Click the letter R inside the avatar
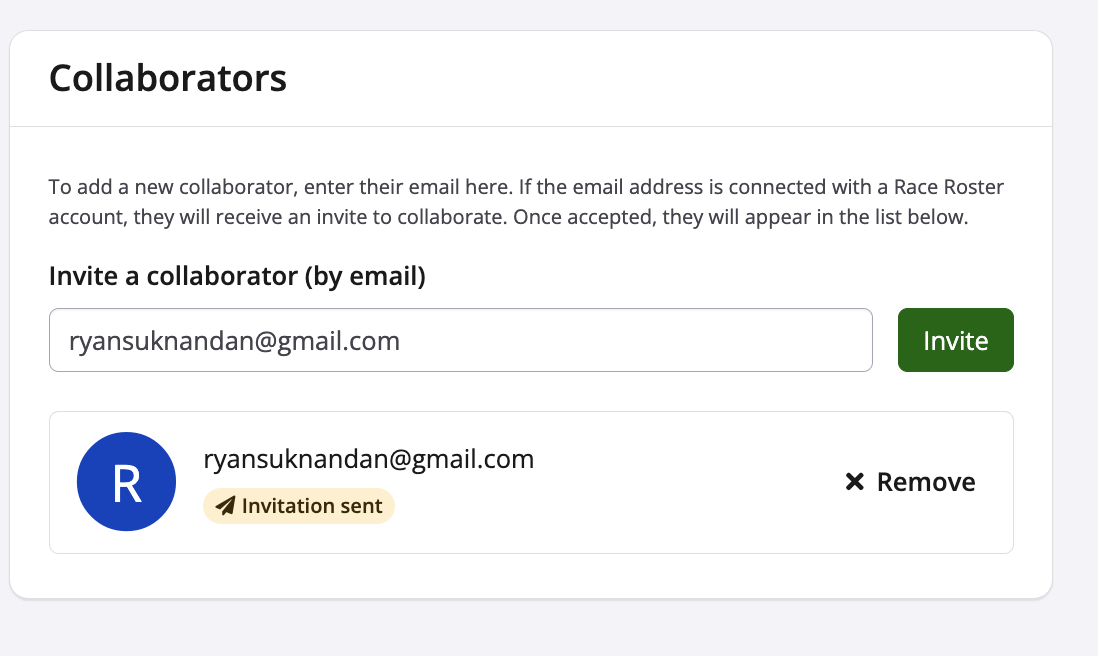 click(x=127, y=482)
